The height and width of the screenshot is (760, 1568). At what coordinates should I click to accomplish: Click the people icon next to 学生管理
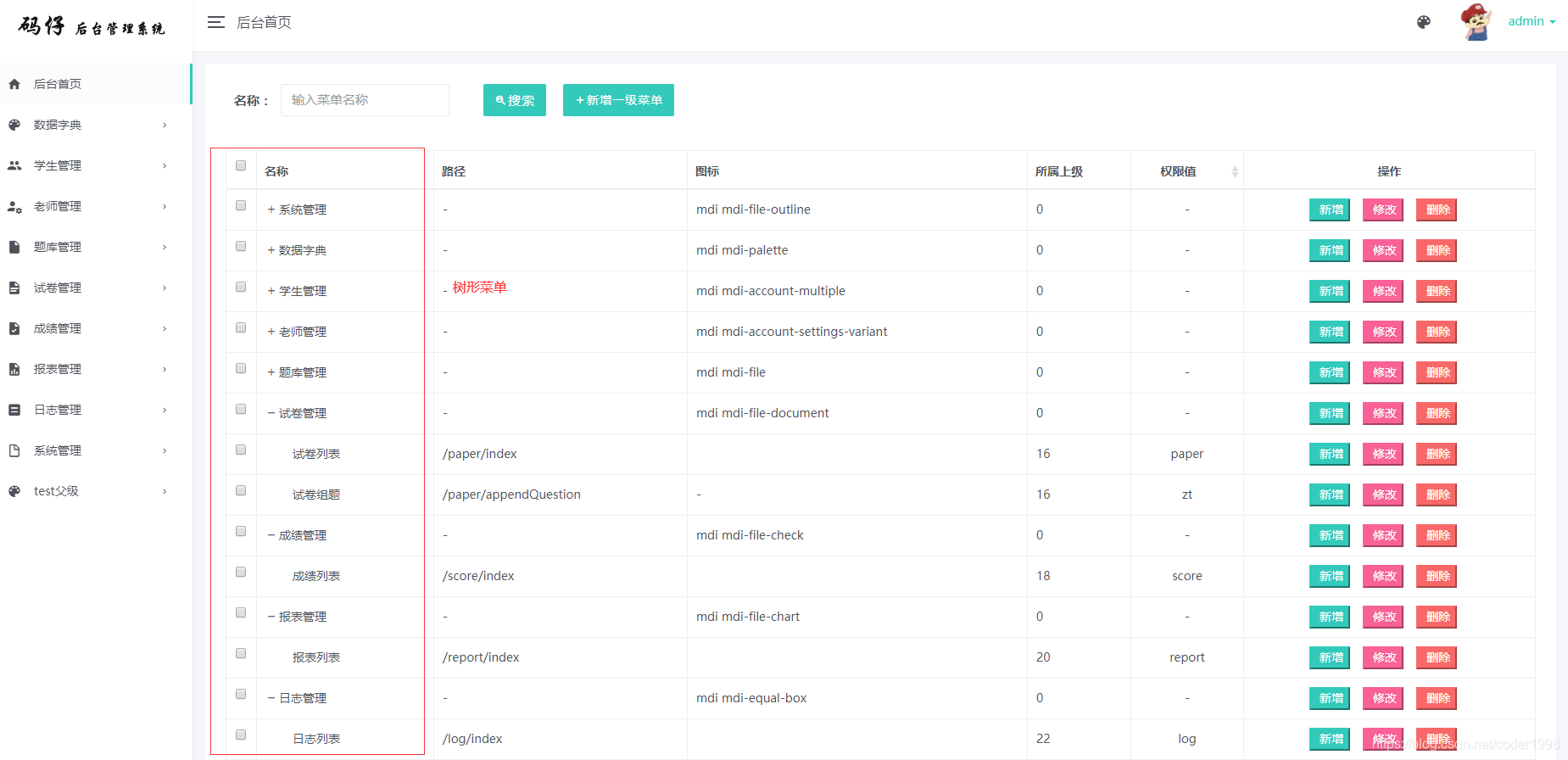[x=14, y=165]
